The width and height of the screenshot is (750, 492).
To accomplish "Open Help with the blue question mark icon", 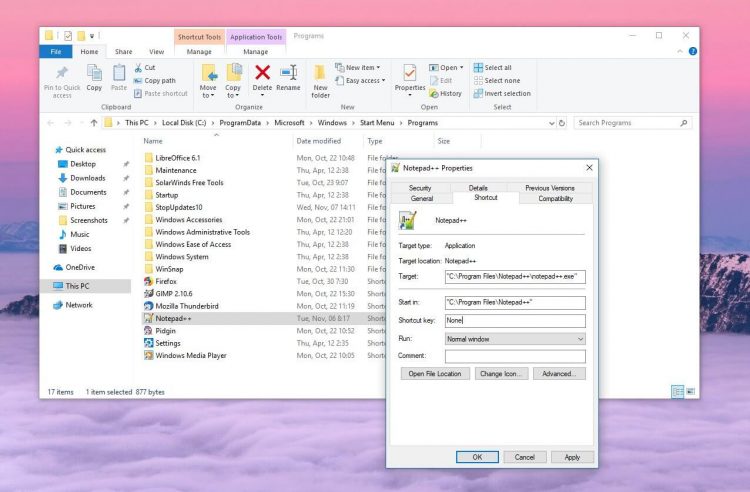I will 693,51.
